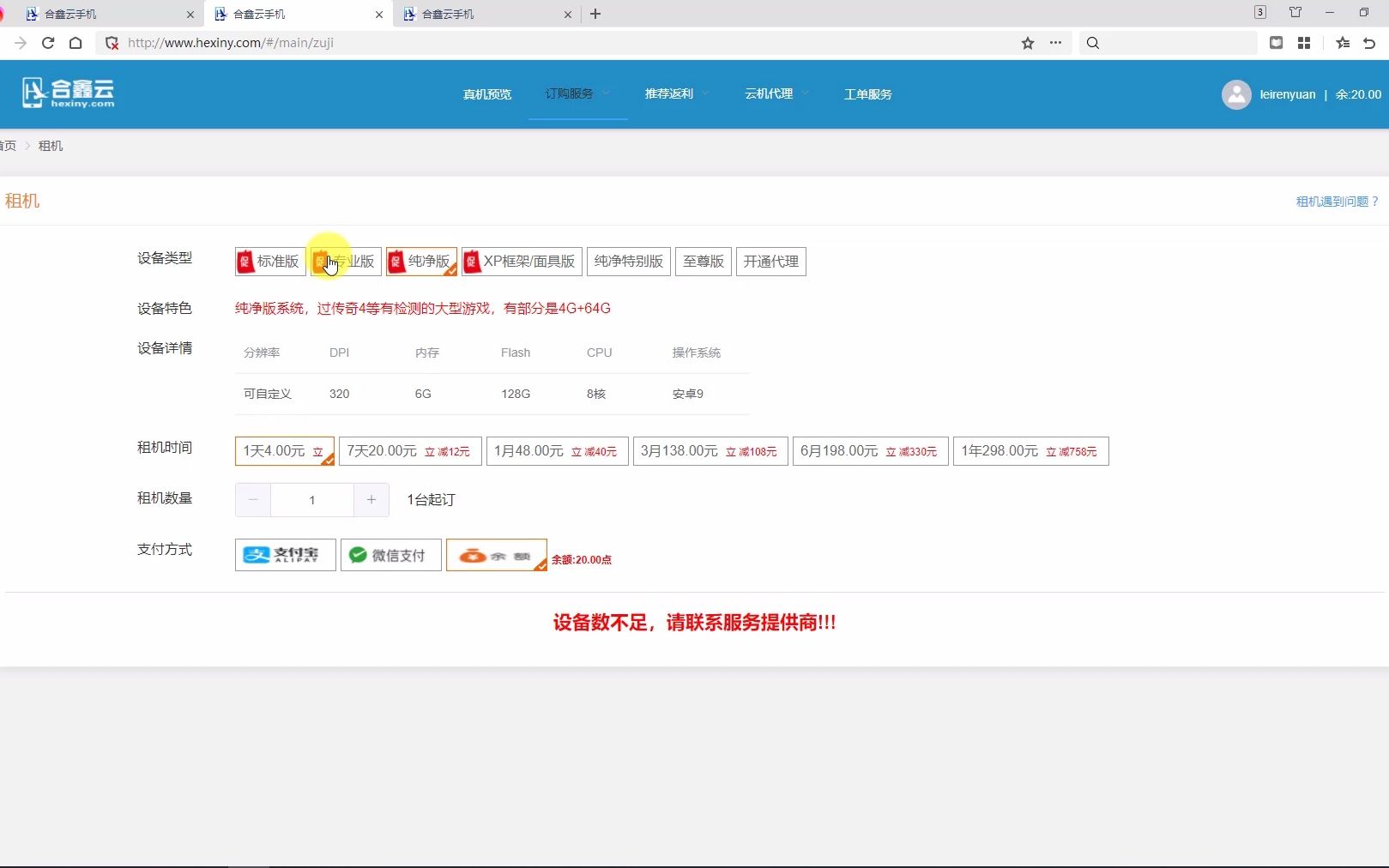Choose 1天4.00元 rental period
This screenshot has height=868, width=1389.
[x=285, y=451]
